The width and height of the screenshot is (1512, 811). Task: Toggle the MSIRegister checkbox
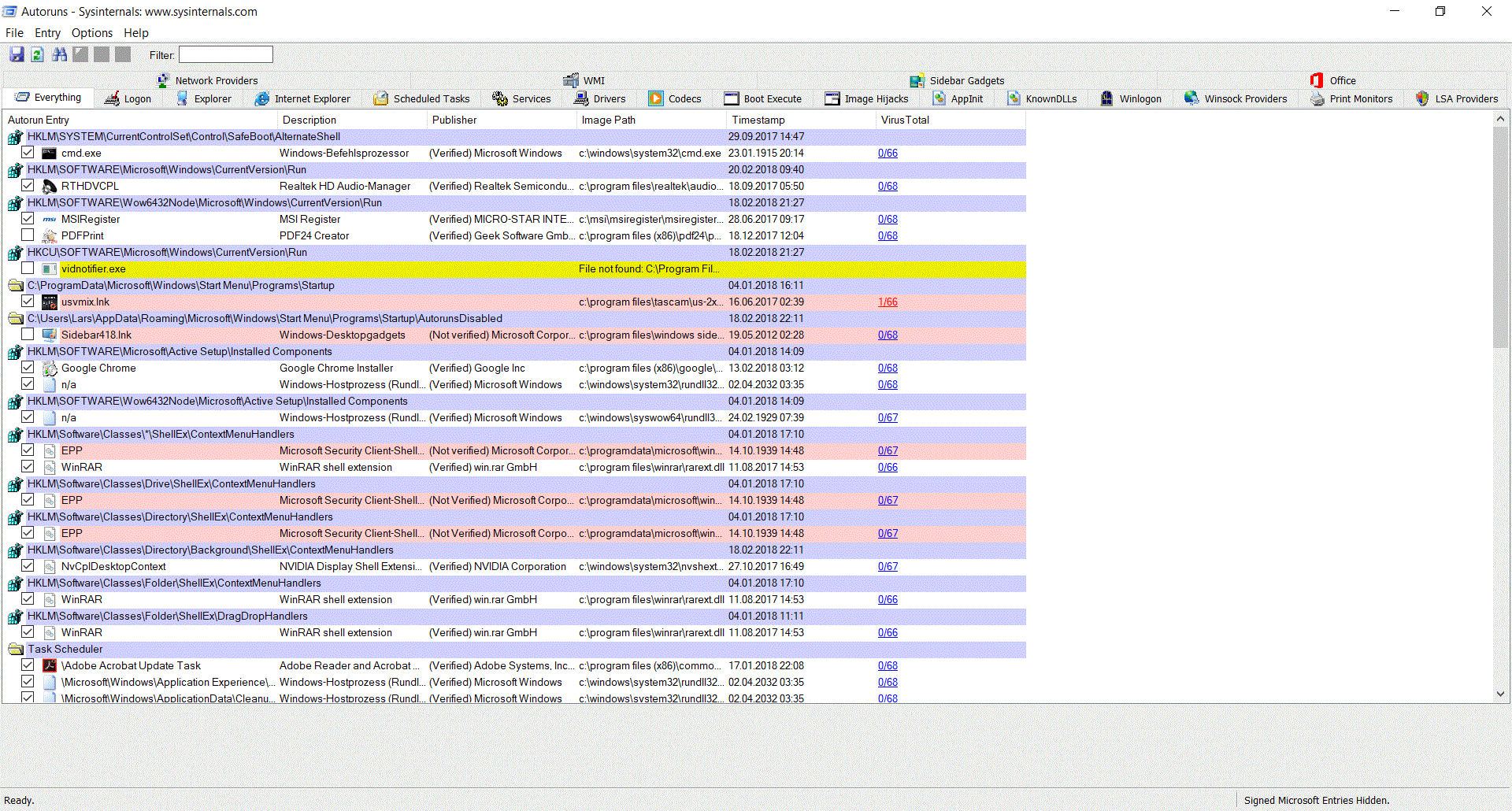coord(28,218)
